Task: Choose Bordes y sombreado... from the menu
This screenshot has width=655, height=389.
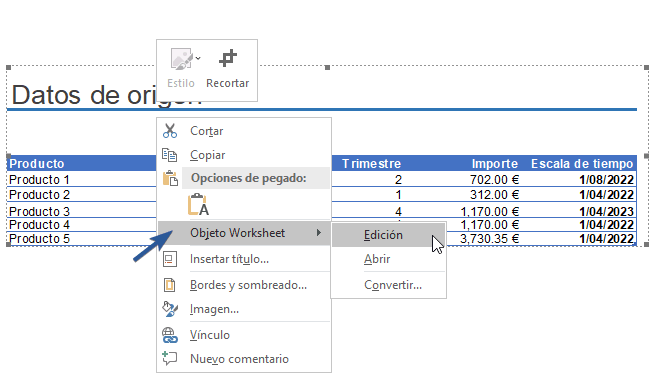Action: (244, 285)
